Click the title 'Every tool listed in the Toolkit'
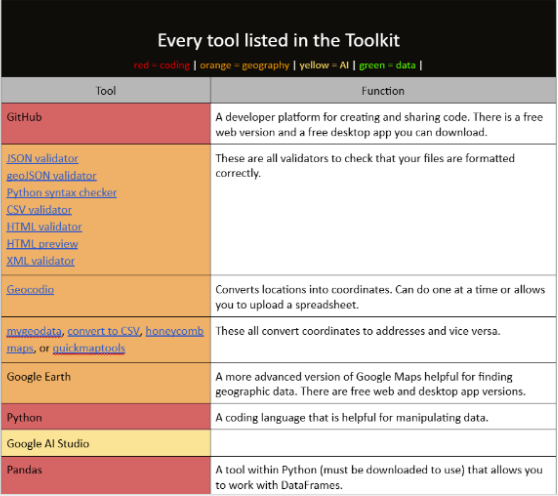 [279, 40]
